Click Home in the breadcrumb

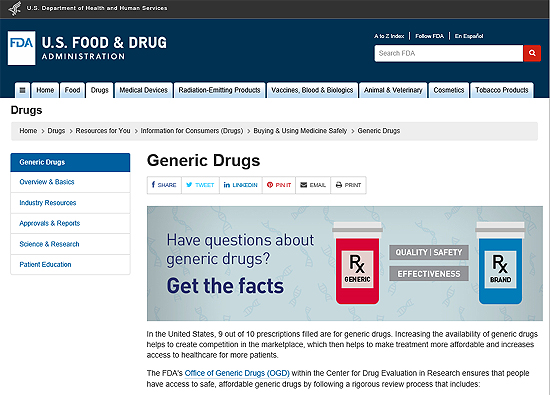pyautogui.click(x=28, y=130)
